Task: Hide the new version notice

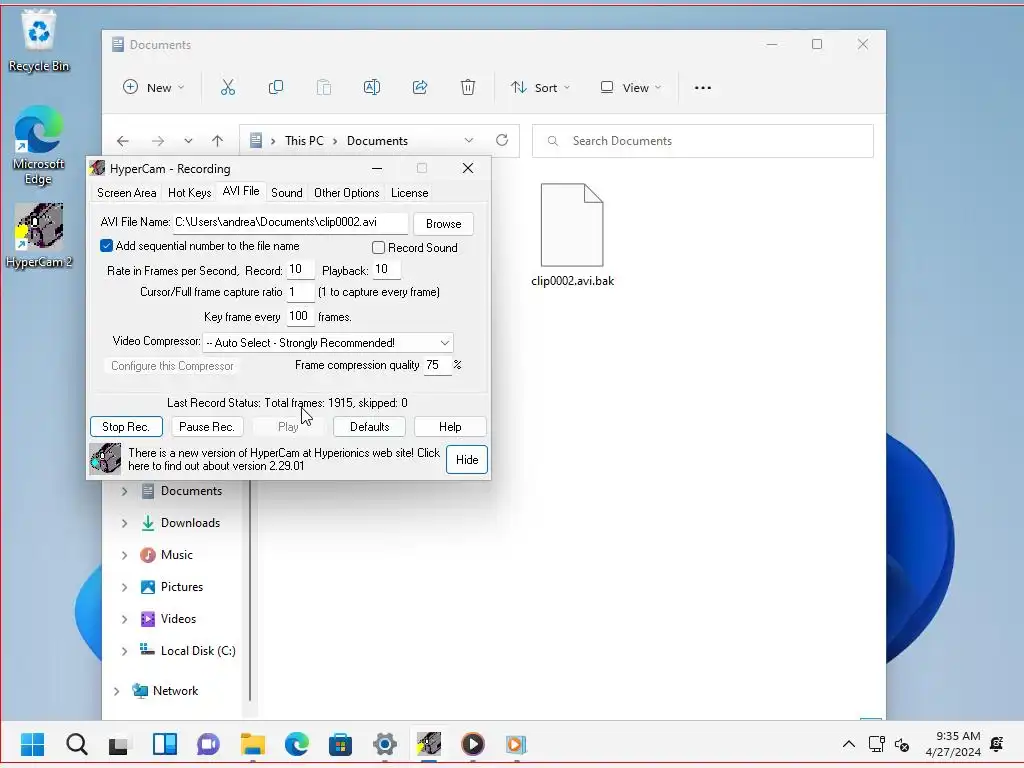Action: pos(467,460)
